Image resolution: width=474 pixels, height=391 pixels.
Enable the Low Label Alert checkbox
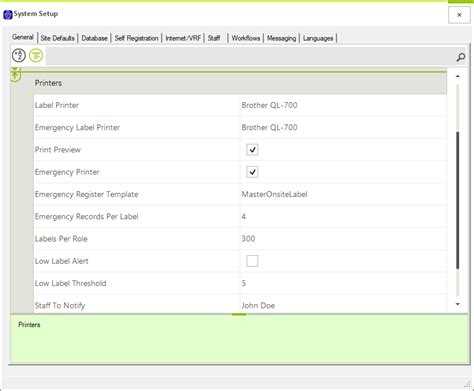252,261
